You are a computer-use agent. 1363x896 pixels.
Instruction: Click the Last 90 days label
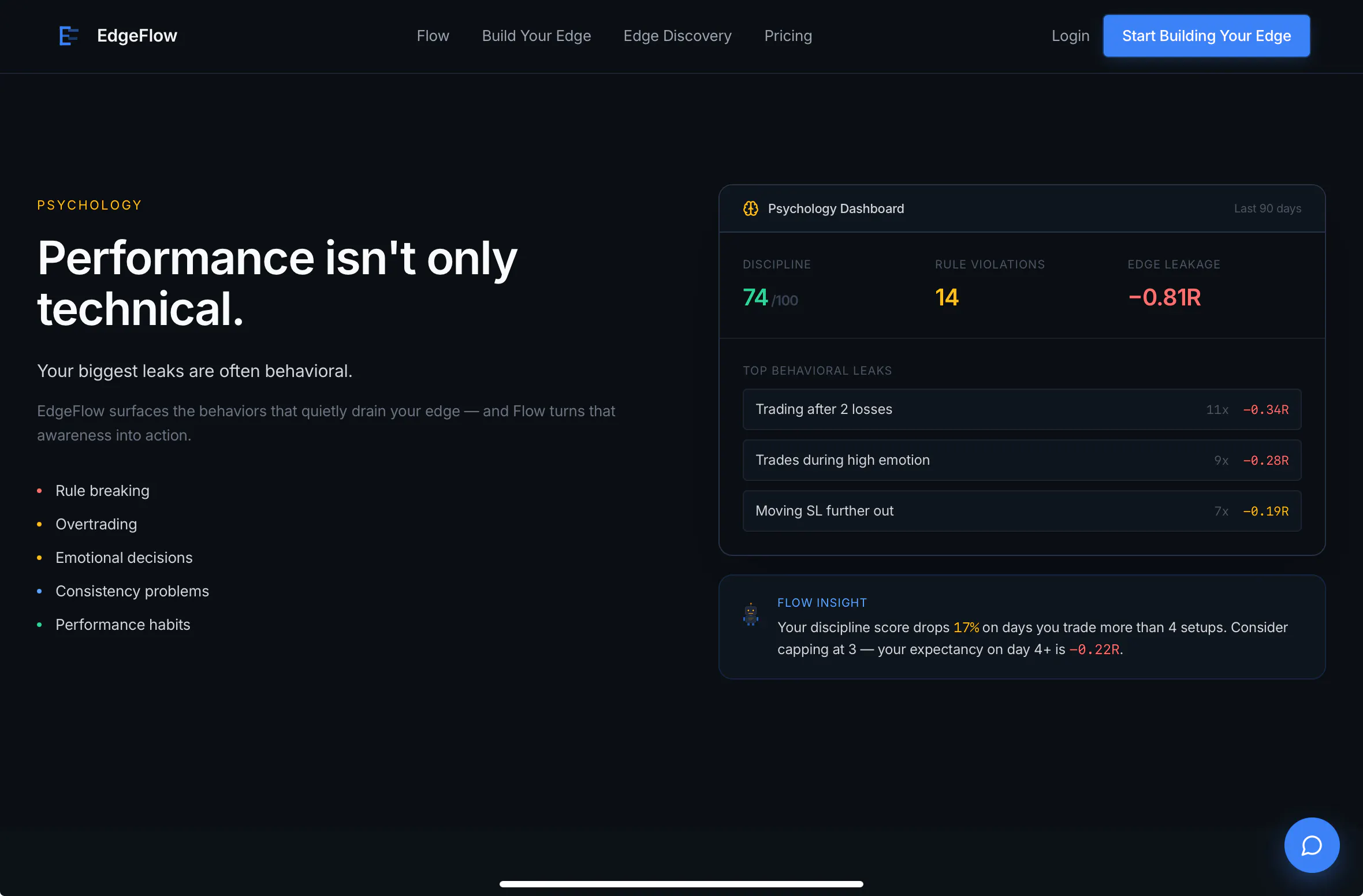click(1268, 208)
